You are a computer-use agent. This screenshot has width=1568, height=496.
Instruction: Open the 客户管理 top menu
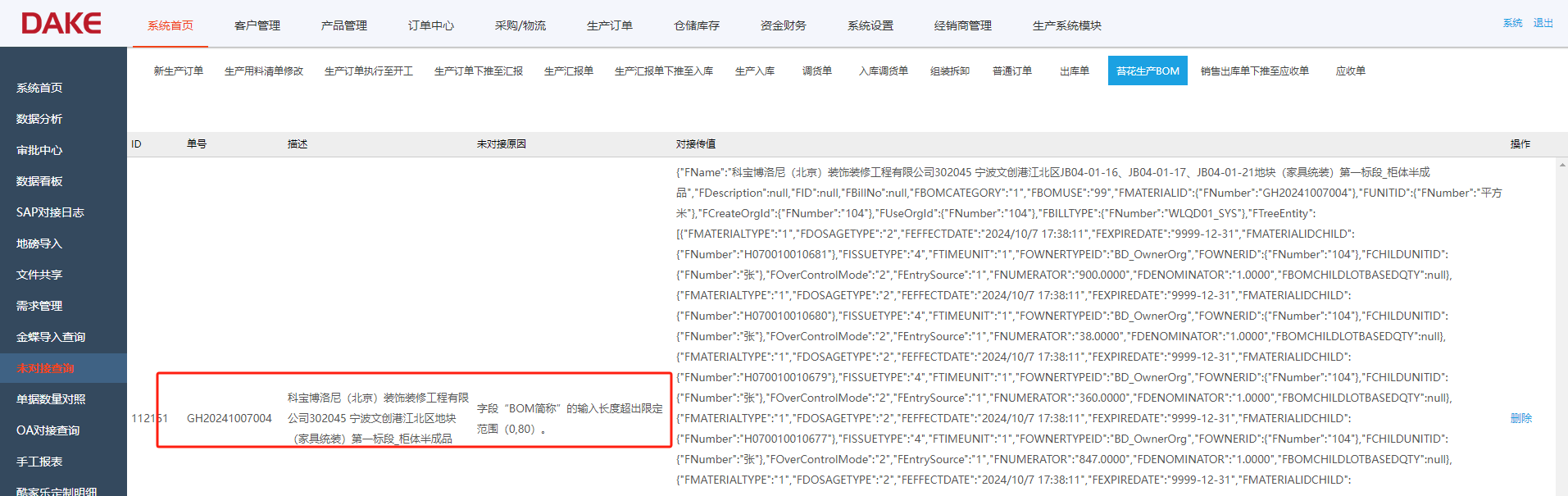coord(257,25)
